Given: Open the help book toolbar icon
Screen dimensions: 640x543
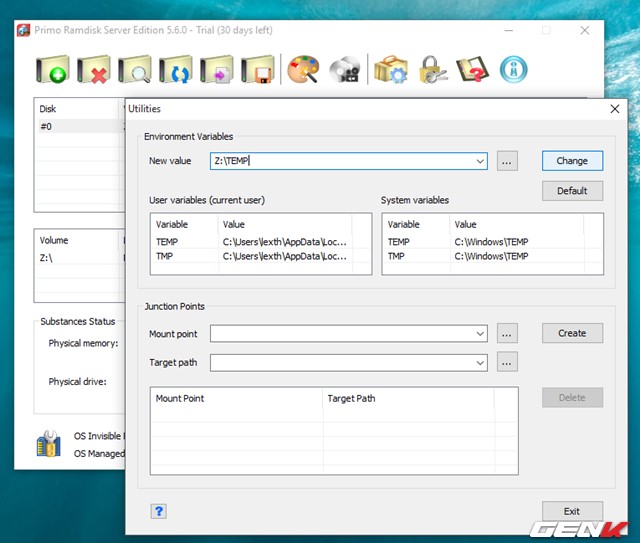Looking at the screenshot, I should coord(472,69).
